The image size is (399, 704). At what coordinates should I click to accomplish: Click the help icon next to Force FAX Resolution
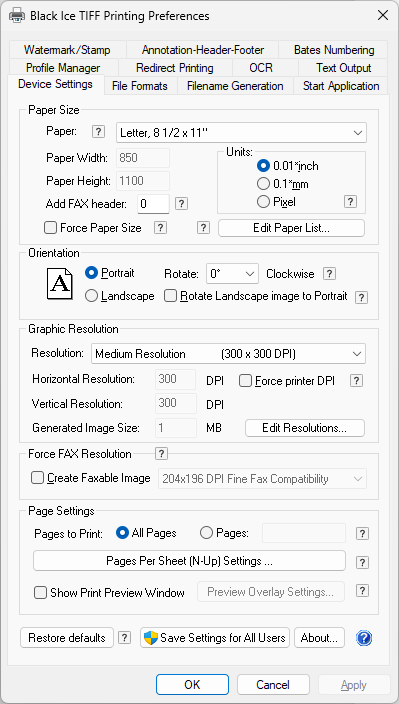[x=161, y=453]
